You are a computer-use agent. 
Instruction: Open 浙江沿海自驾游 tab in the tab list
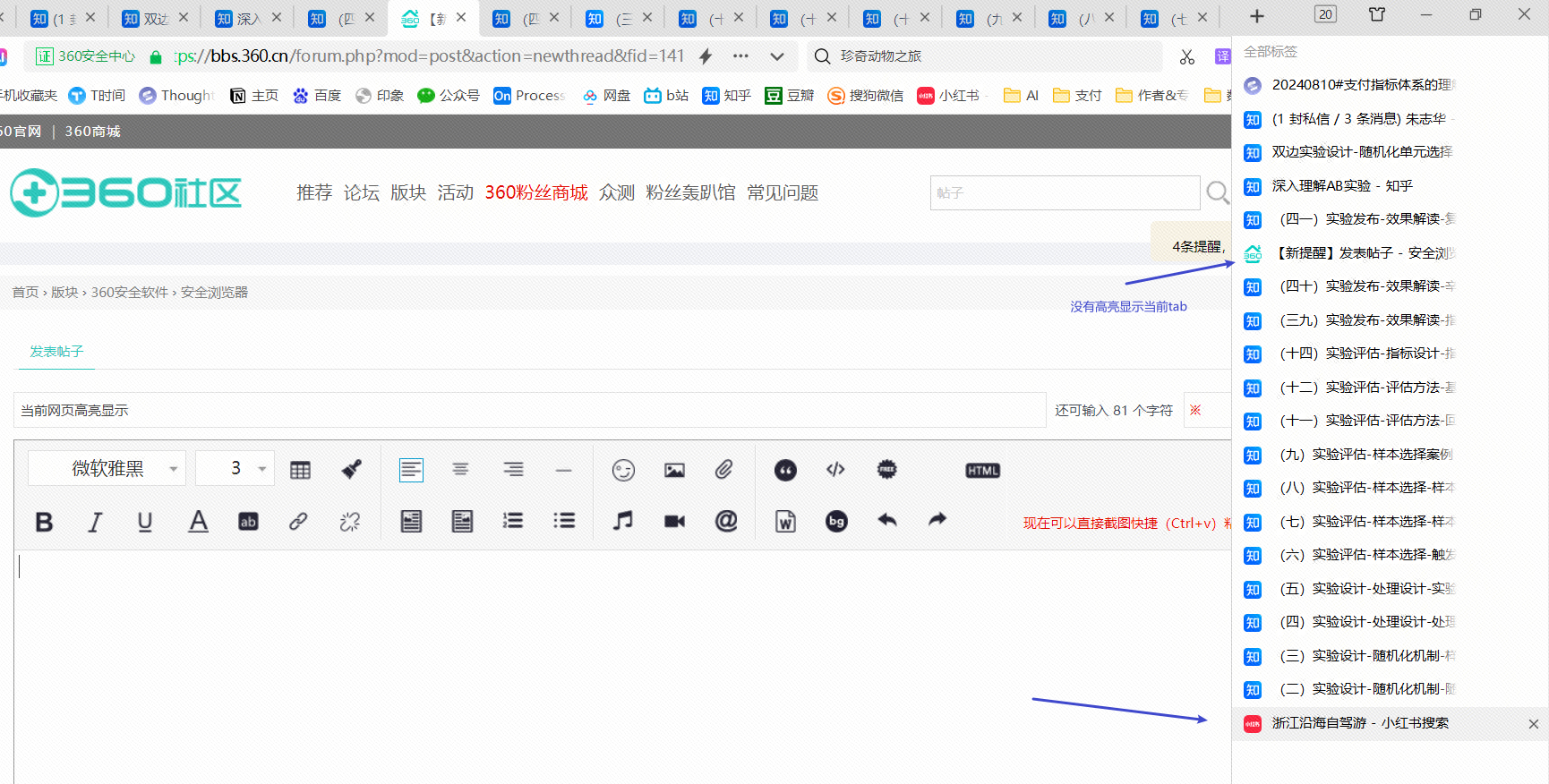click(1359, 723)
